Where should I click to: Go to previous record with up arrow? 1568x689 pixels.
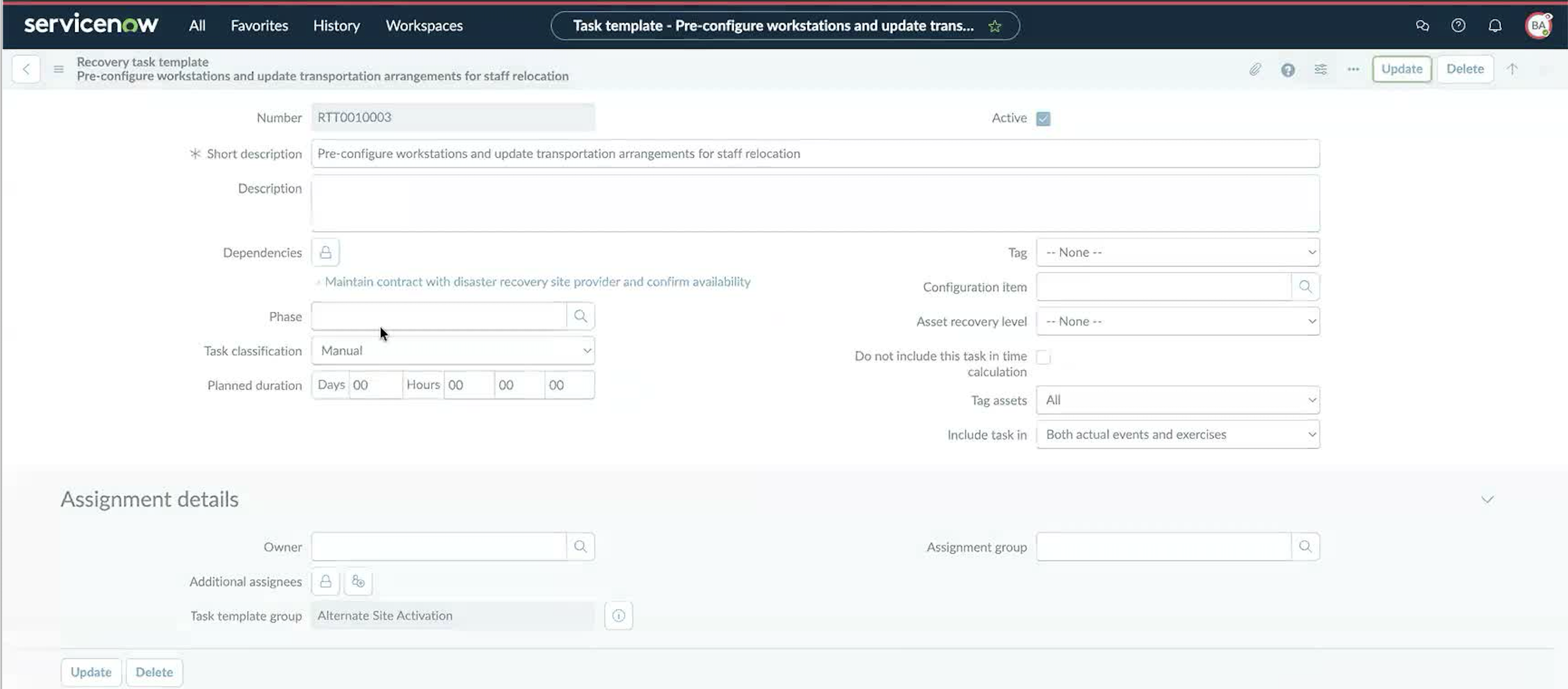point(1513,69)
